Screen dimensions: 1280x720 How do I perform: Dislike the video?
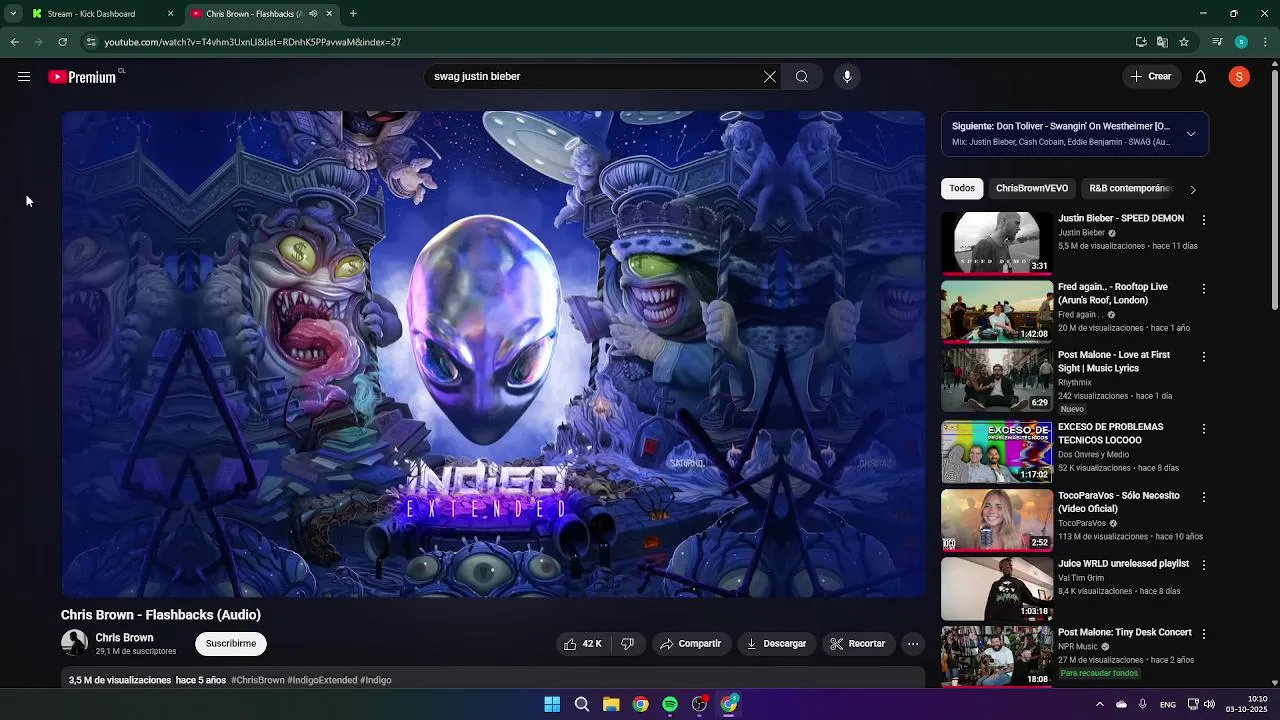(627, 644)
